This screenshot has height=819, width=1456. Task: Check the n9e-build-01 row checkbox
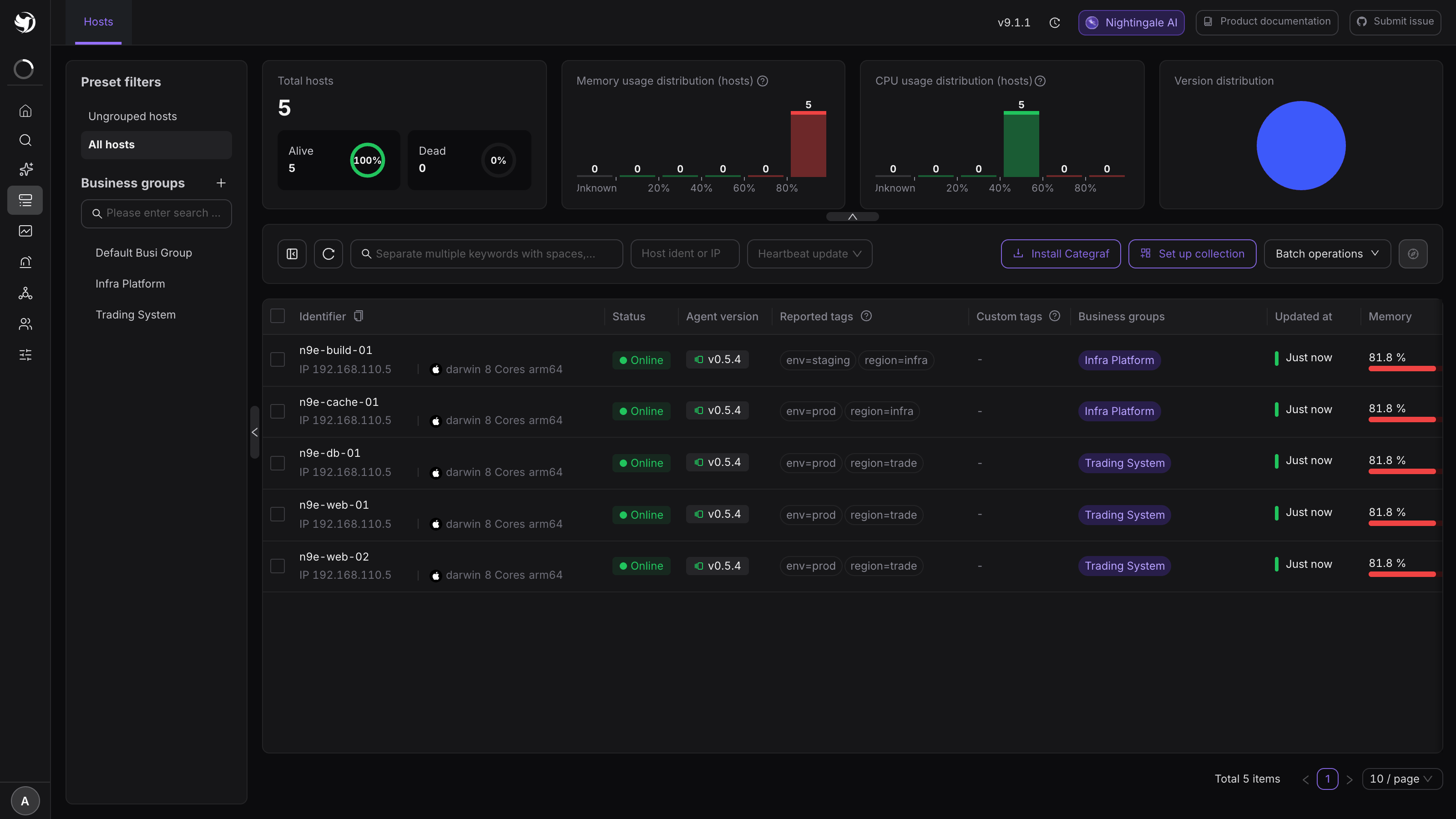[x=278, y=359]
